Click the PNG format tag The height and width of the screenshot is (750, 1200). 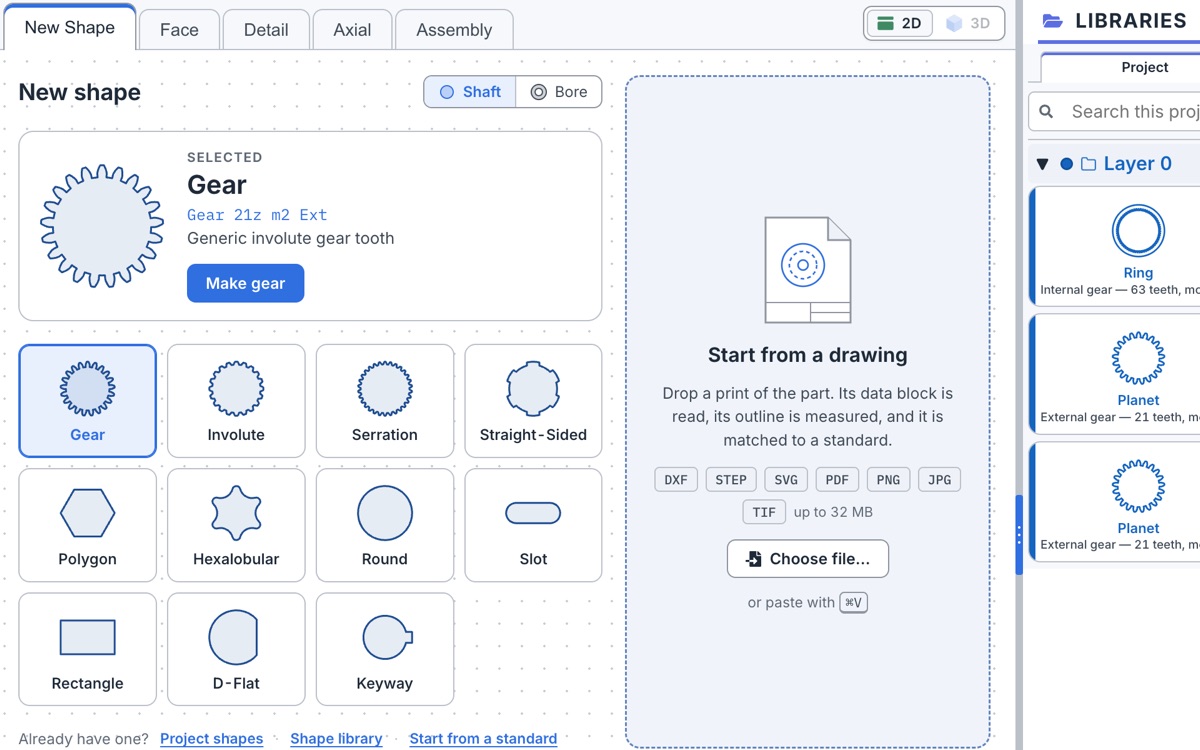tap(888, 480)
